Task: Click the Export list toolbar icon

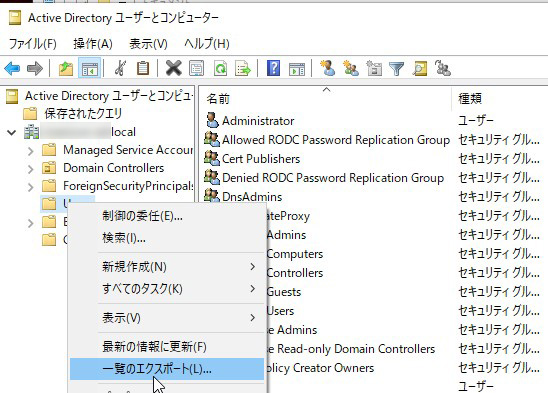Action: coord(243,68)
